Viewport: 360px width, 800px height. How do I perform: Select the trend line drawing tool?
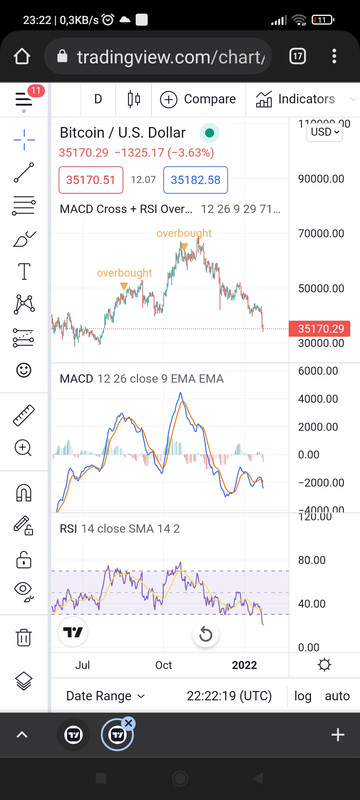click(24, 172)
